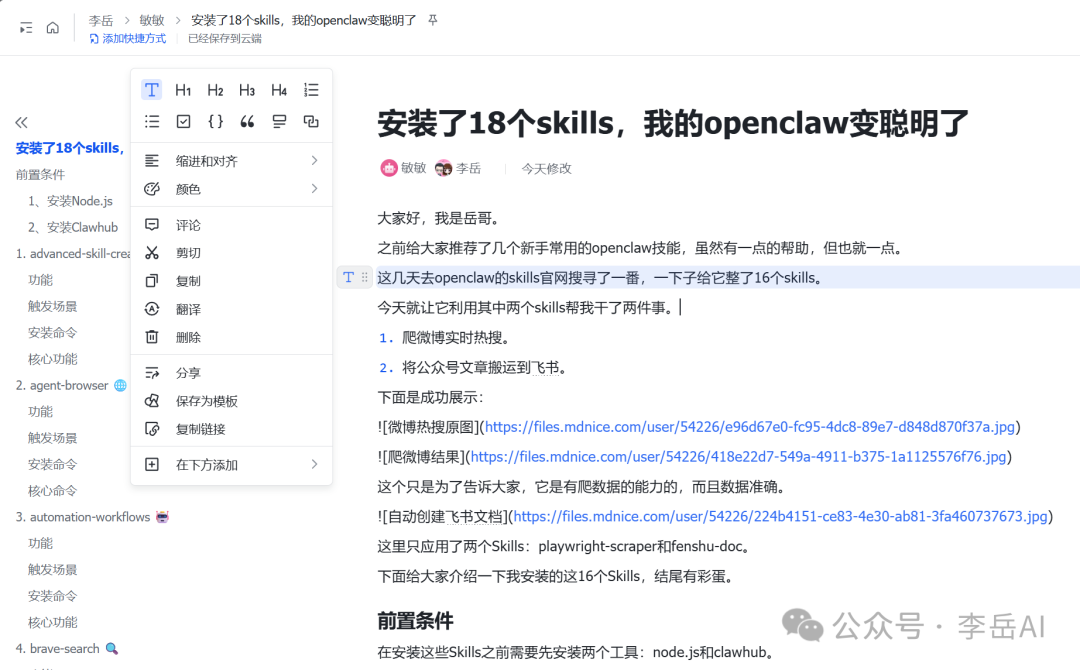Convert block to quote format
1080x670 pixels.
click(x=247, y=121)
